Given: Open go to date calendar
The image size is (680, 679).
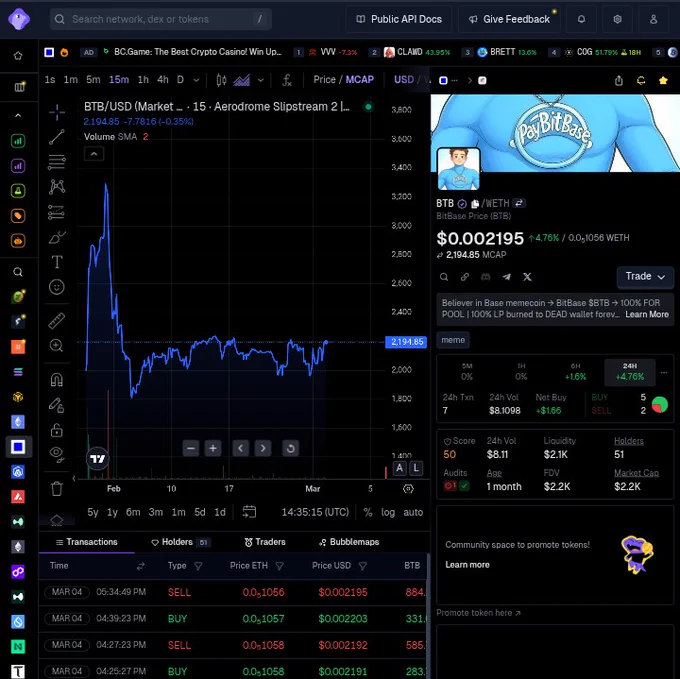Looking at the screenshot, I should 249,512.
